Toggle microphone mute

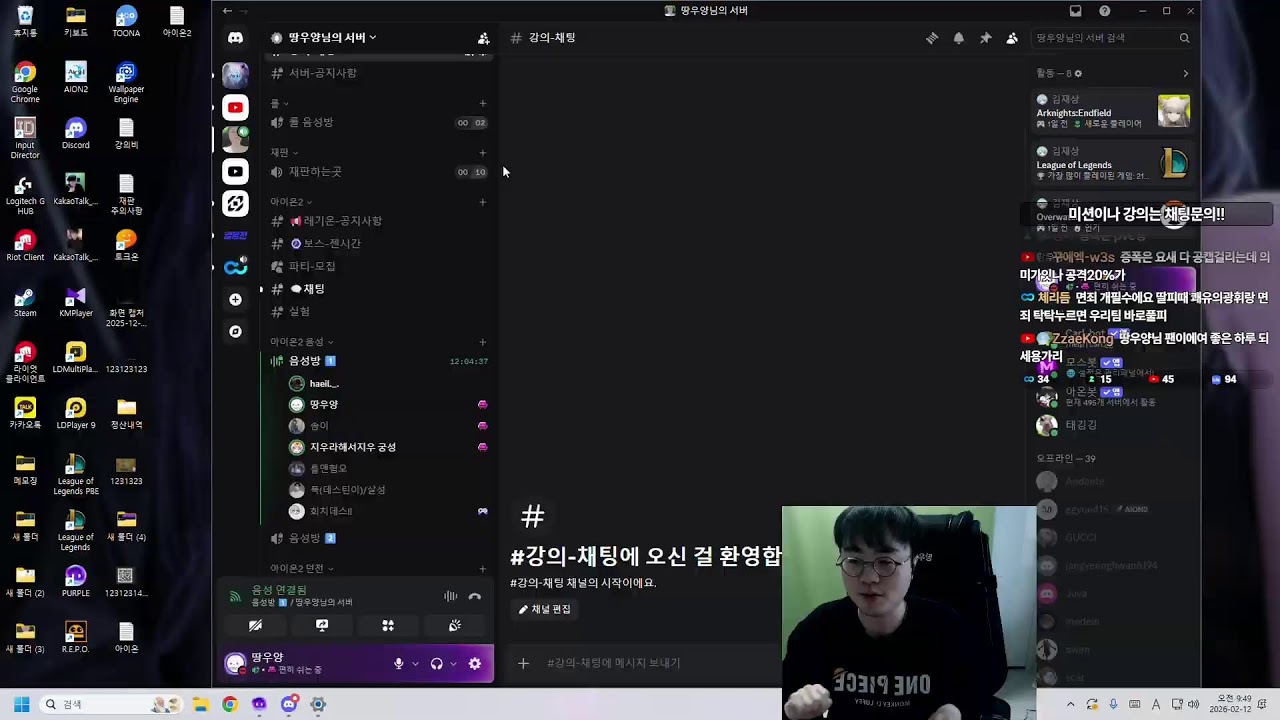tap(399, 663)
